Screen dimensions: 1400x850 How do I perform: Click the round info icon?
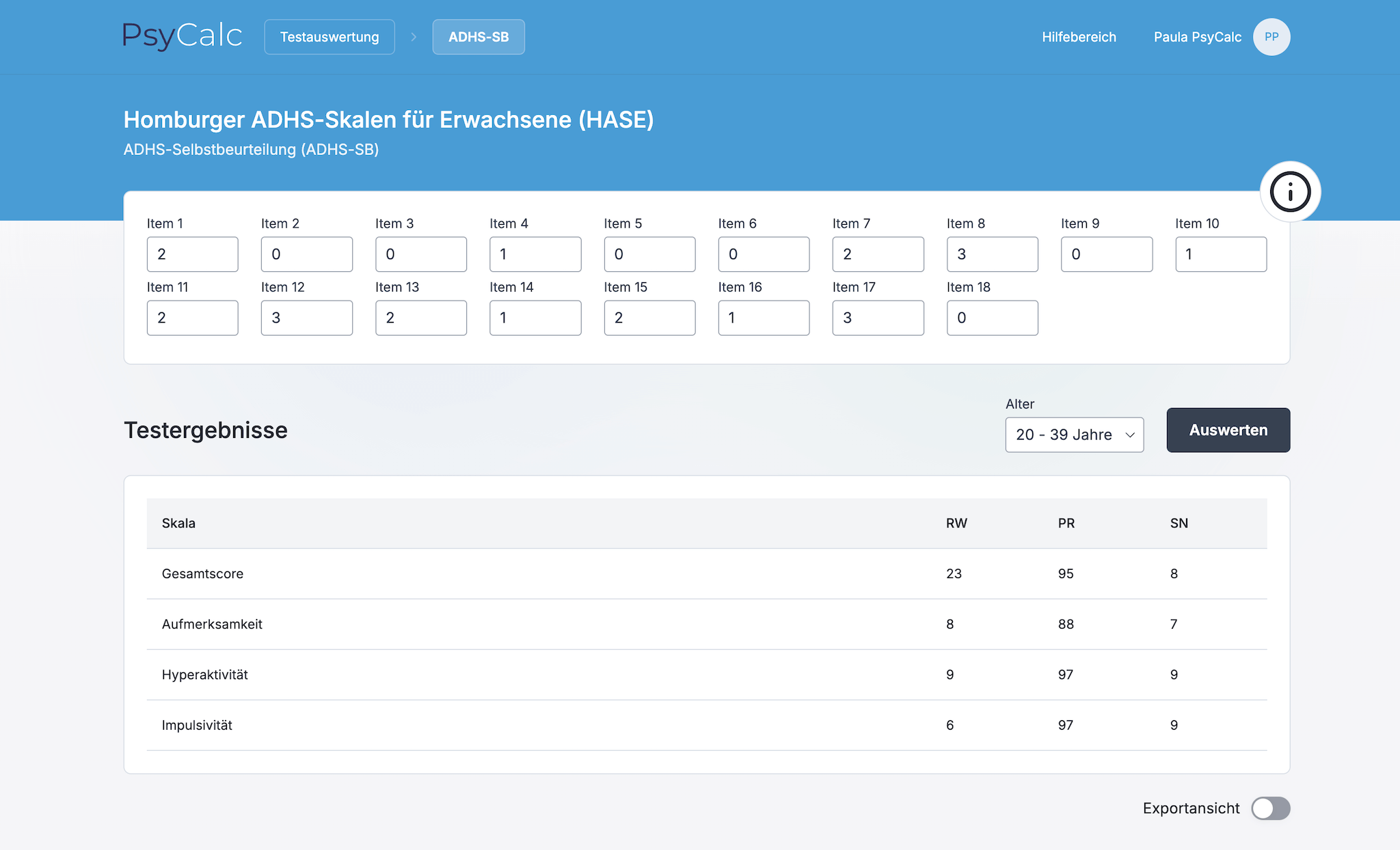[x=1290, y=191]
